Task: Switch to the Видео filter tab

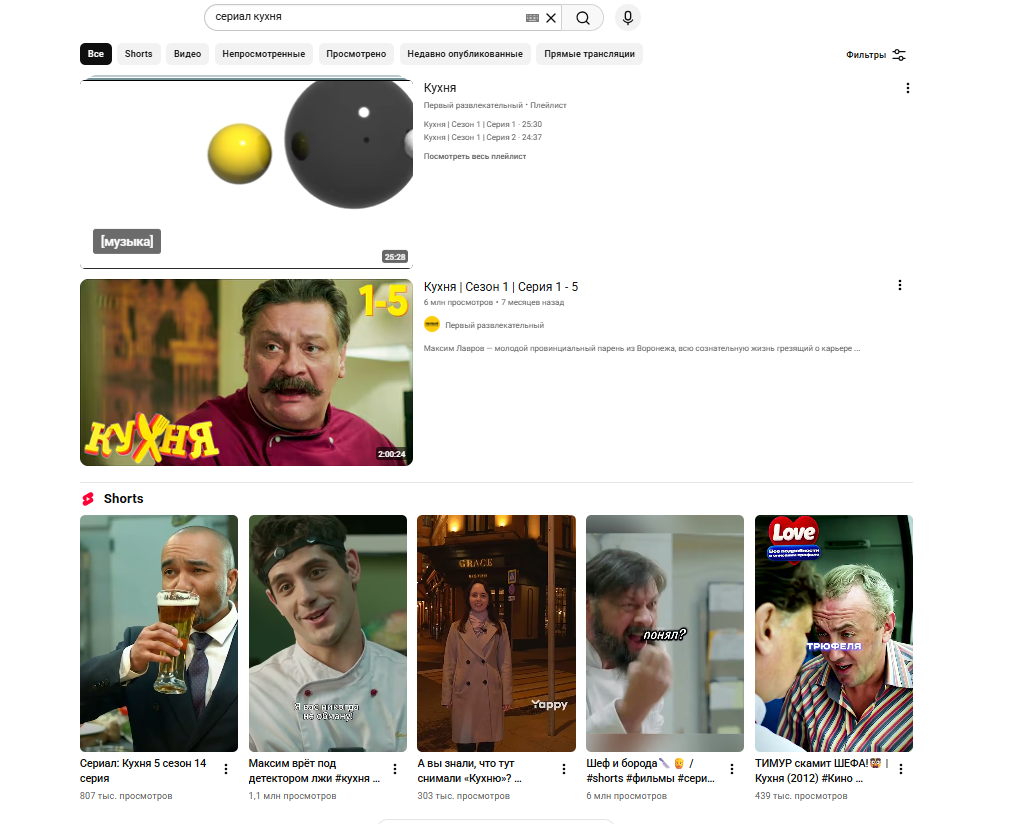Action: [187, 54]
